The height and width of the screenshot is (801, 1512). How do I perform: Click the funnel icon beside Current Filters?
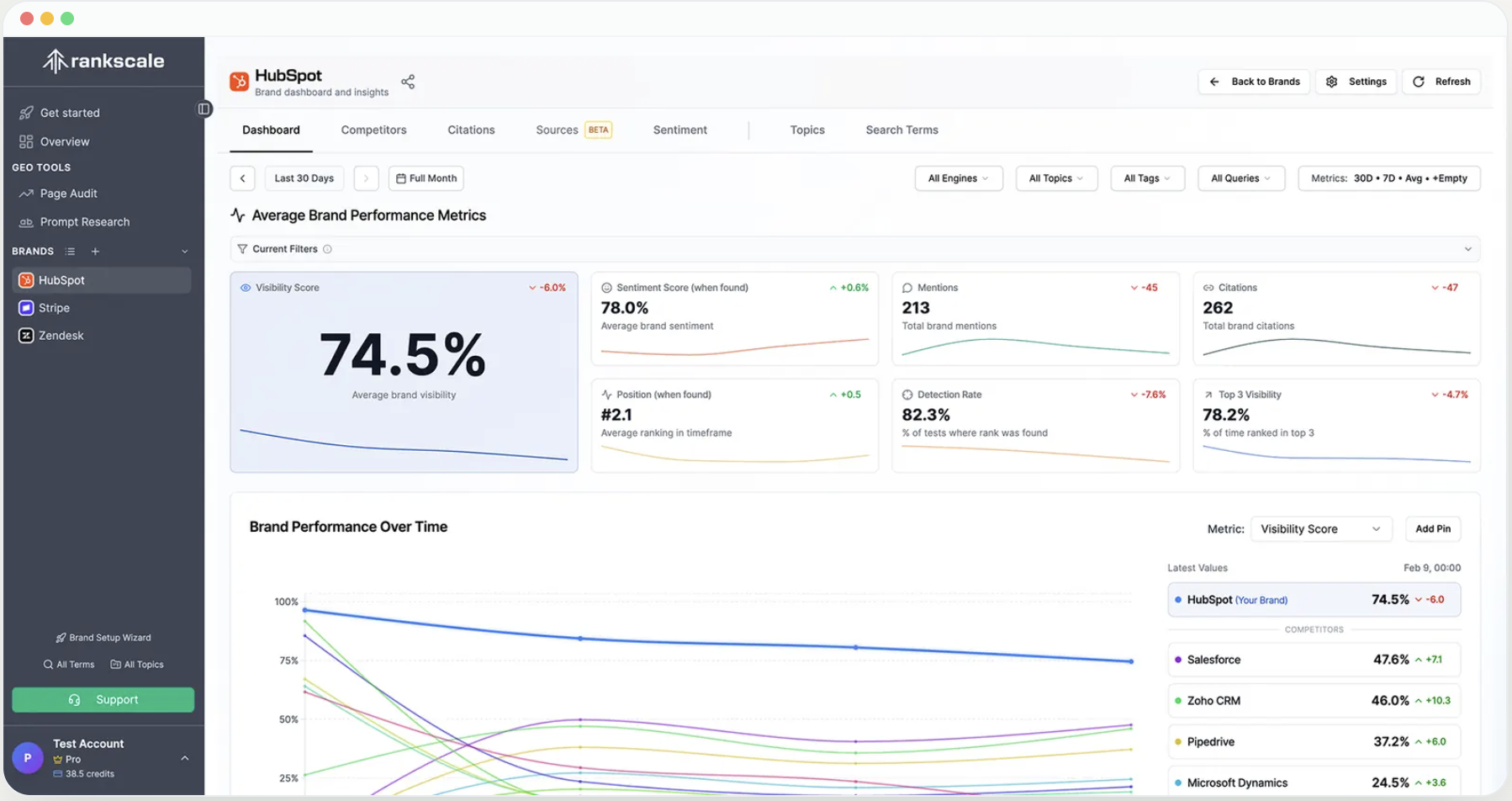(x=242, y=249)
